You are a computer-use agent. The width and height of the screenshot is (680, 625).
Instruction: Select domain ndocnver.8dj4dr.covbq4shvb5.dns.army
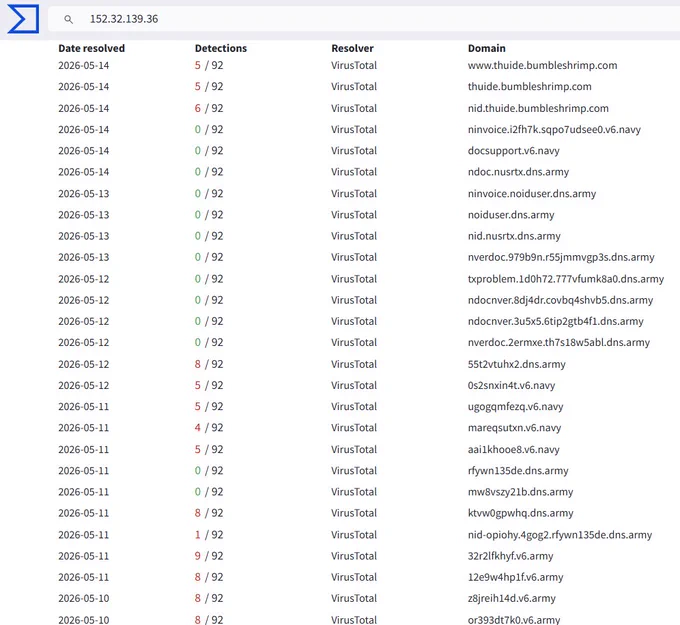point(560,301)
